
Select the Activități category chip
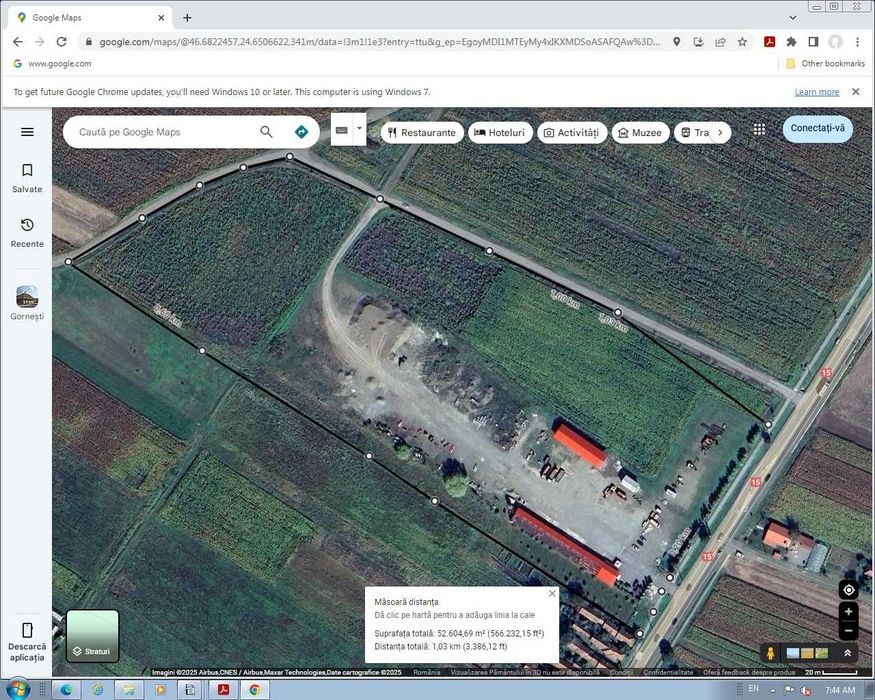tap(572, 133)
